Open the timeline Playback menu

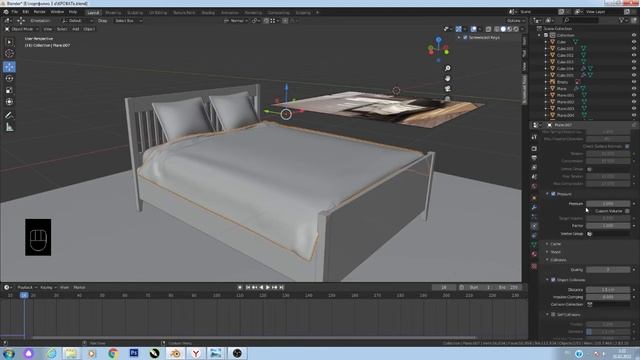tap(27, 287)
